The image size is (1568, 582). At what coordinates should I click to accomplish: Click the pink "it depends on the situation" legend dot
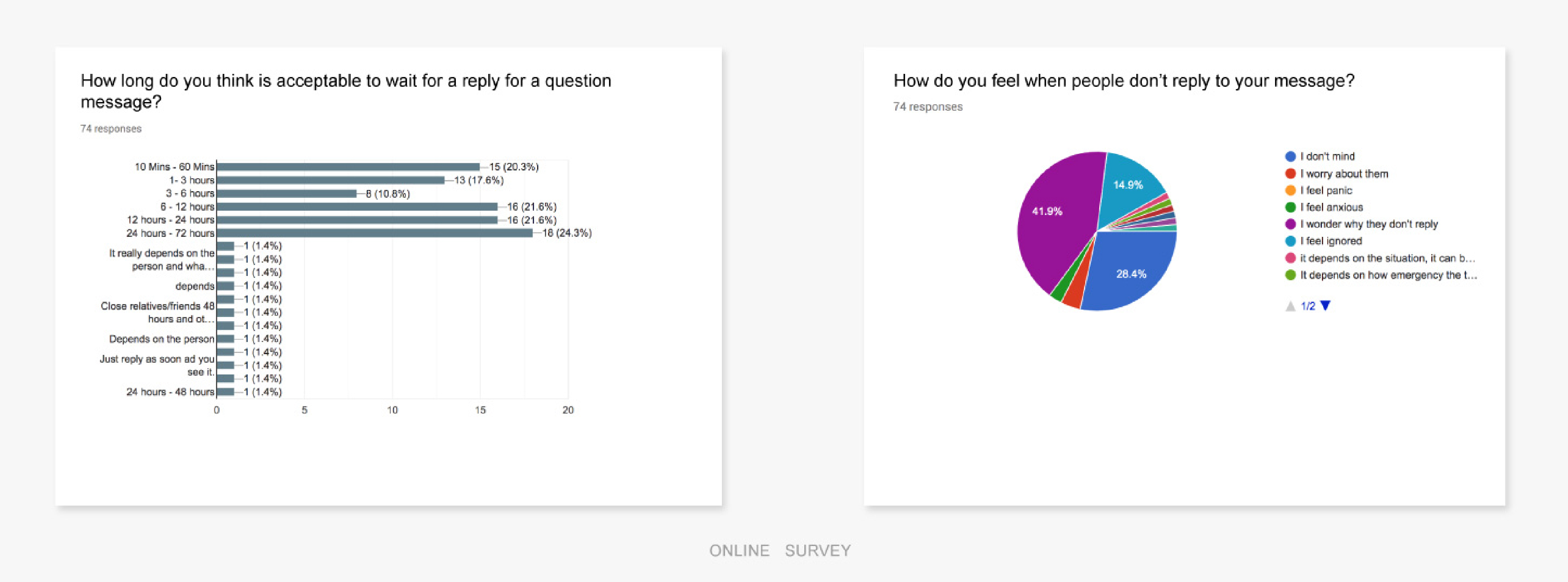coord(1290,258)
